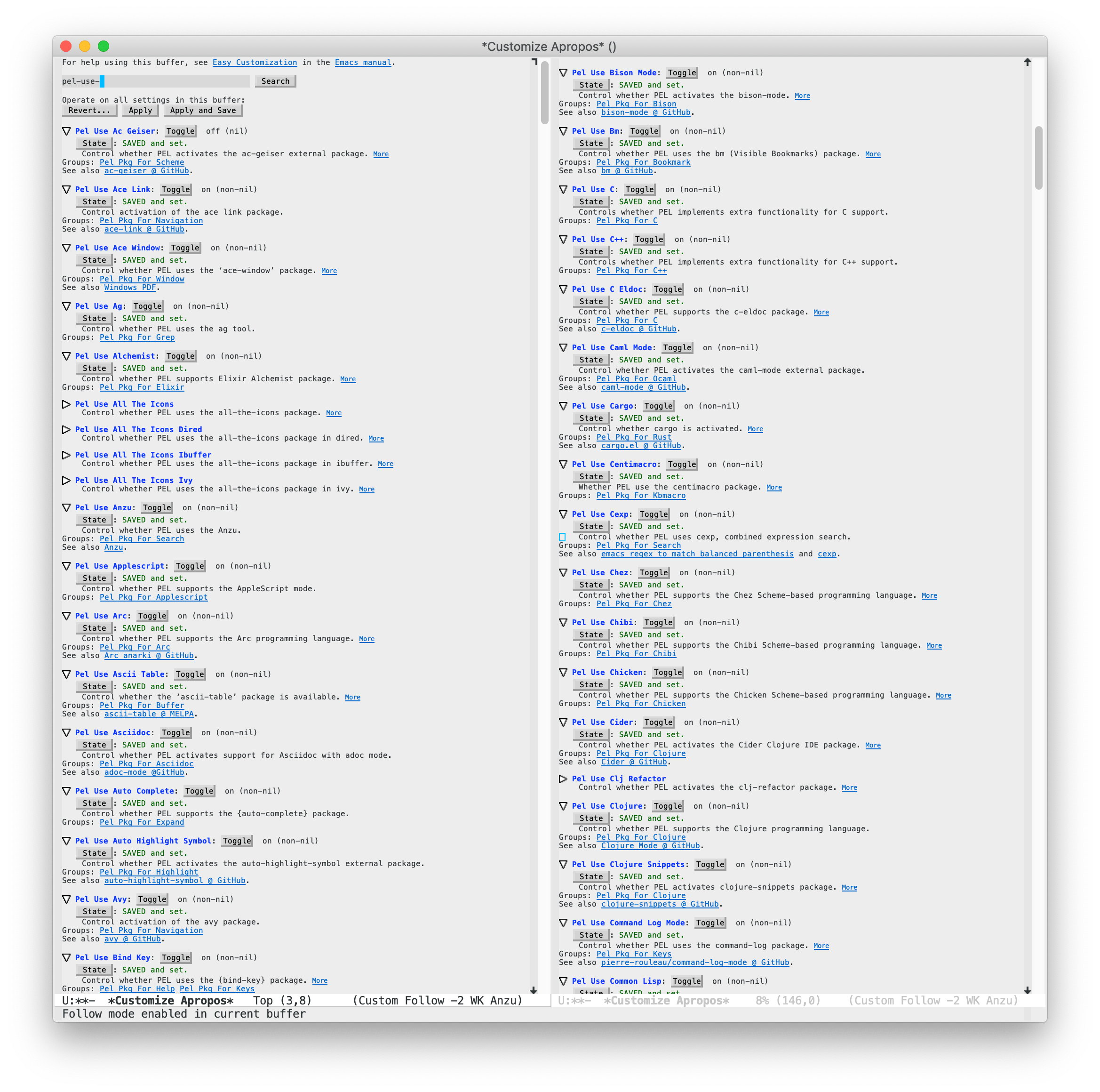
Task: Collapse the Pel Use Avy entry
Action: (x=67, y=899)
